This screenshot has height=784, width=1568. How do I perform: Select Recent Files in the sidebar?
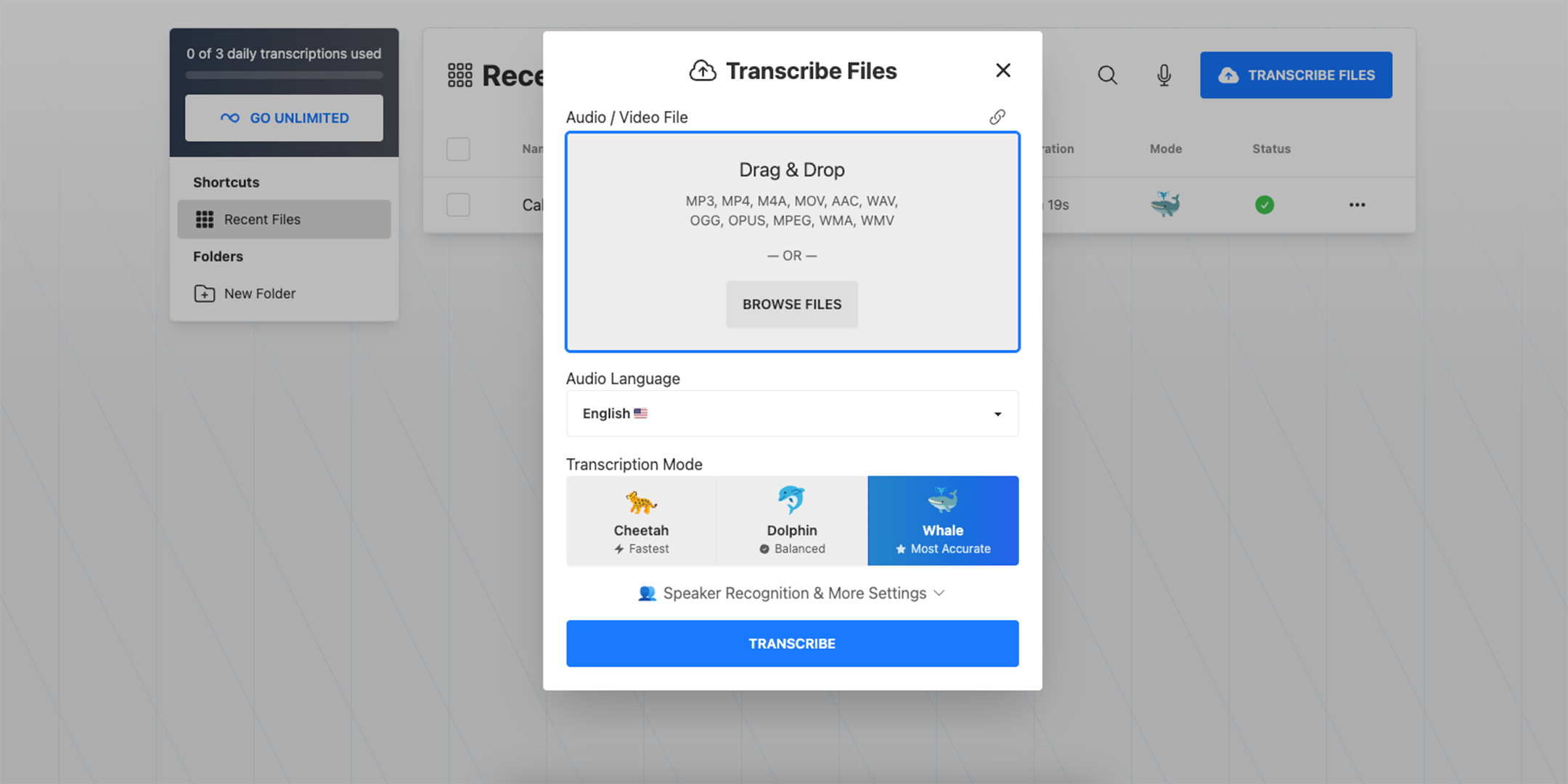(x=261, y=219)
